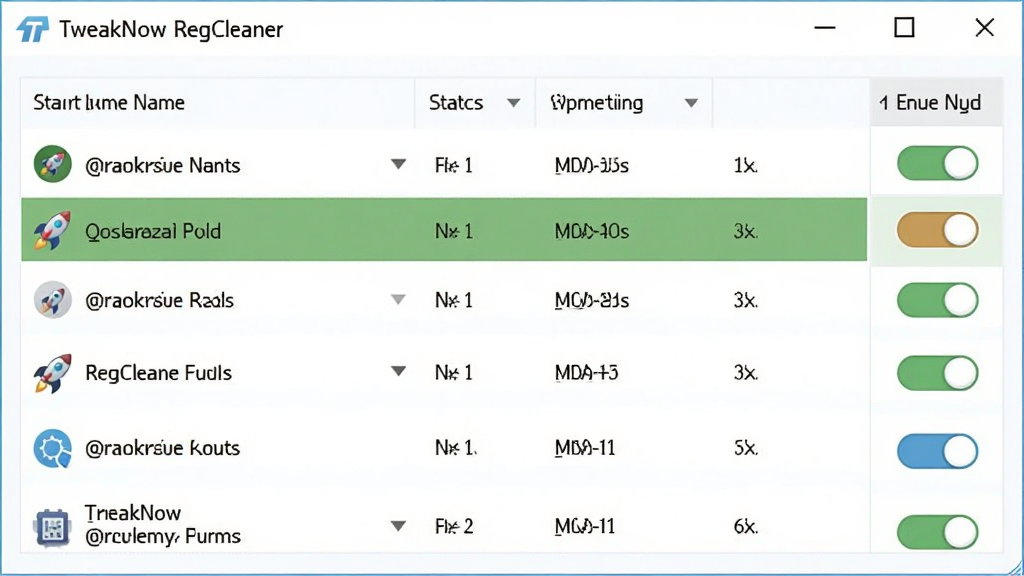The height and width of the screenshot is (576, 1024).
Task: Open the Wpmetiing column dropdown arrow
Action: pyautogui.click(x=692, y=103)
